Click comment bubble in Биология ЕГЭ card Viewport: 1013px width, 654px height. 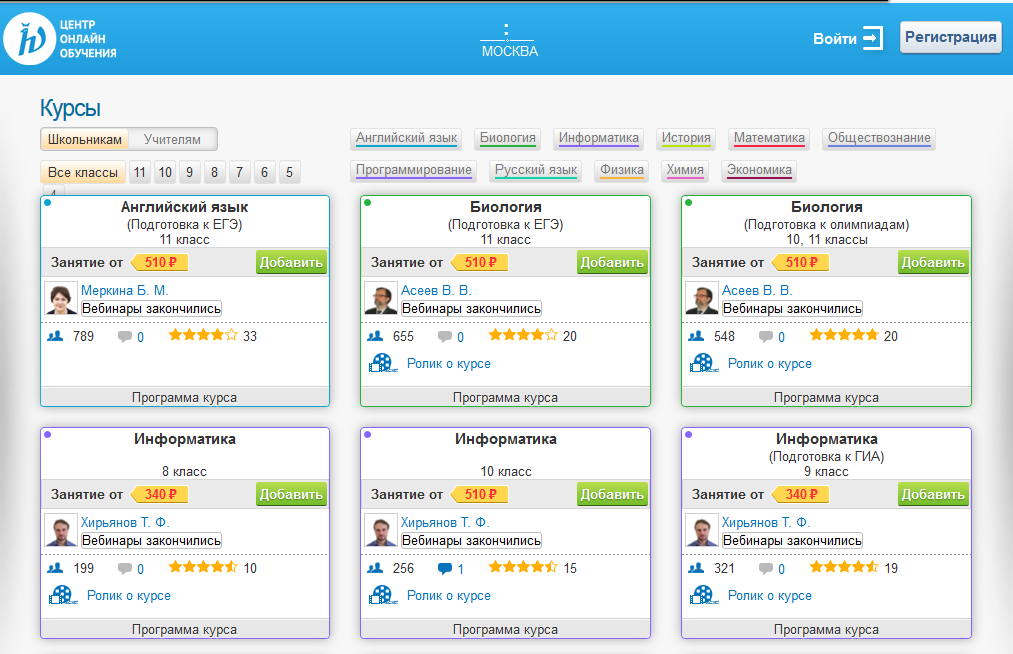(444, 337)
